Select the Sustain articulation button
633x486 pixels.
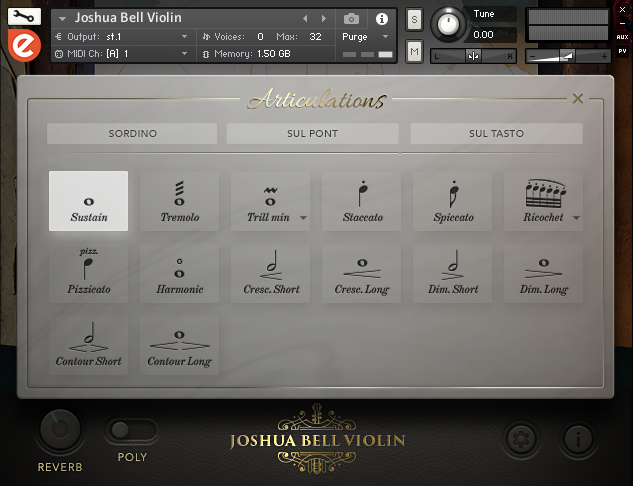[x=88, y=201]
